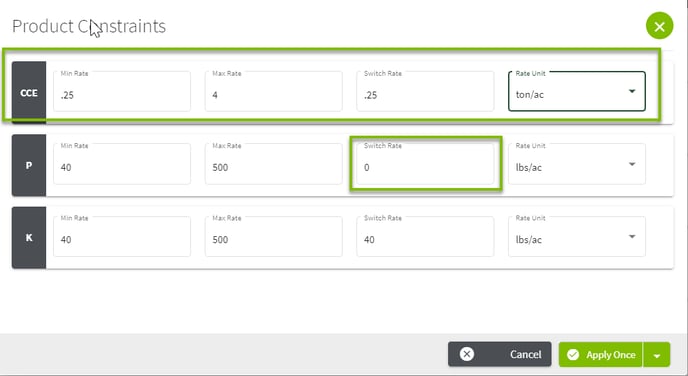Open the P Rate Unit dropdown
Viewport: 688px width, 376px height.
click(x=577, y=164)
